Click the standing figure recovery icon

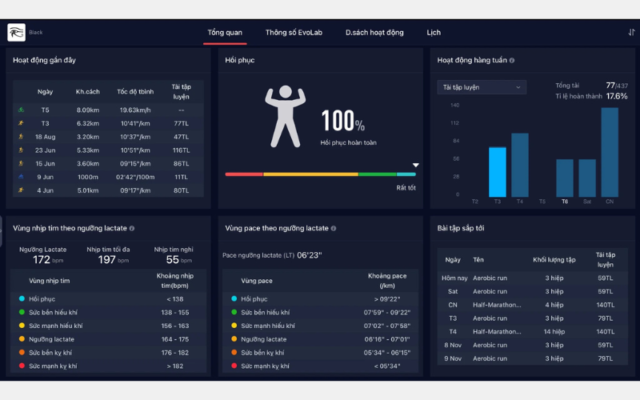point(285,116)
